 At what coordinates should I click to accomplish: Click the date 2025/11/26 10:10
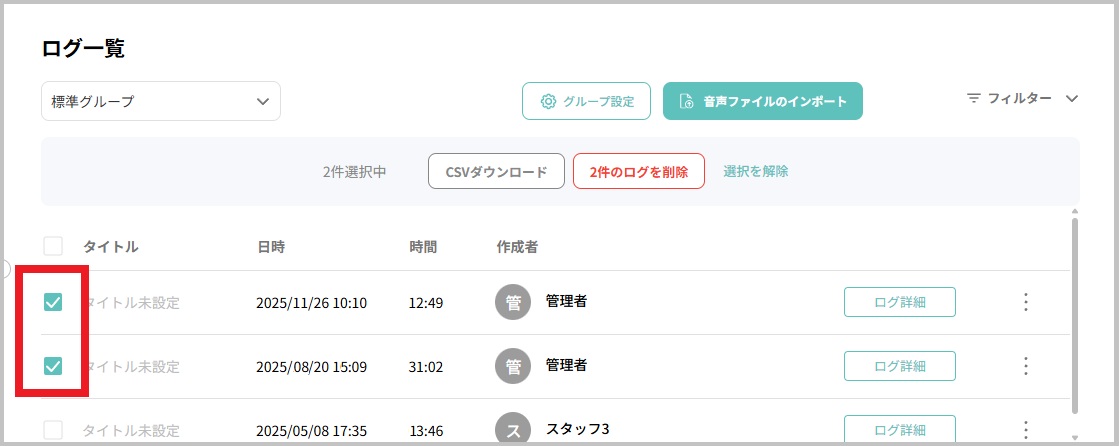tap(311, 303)
